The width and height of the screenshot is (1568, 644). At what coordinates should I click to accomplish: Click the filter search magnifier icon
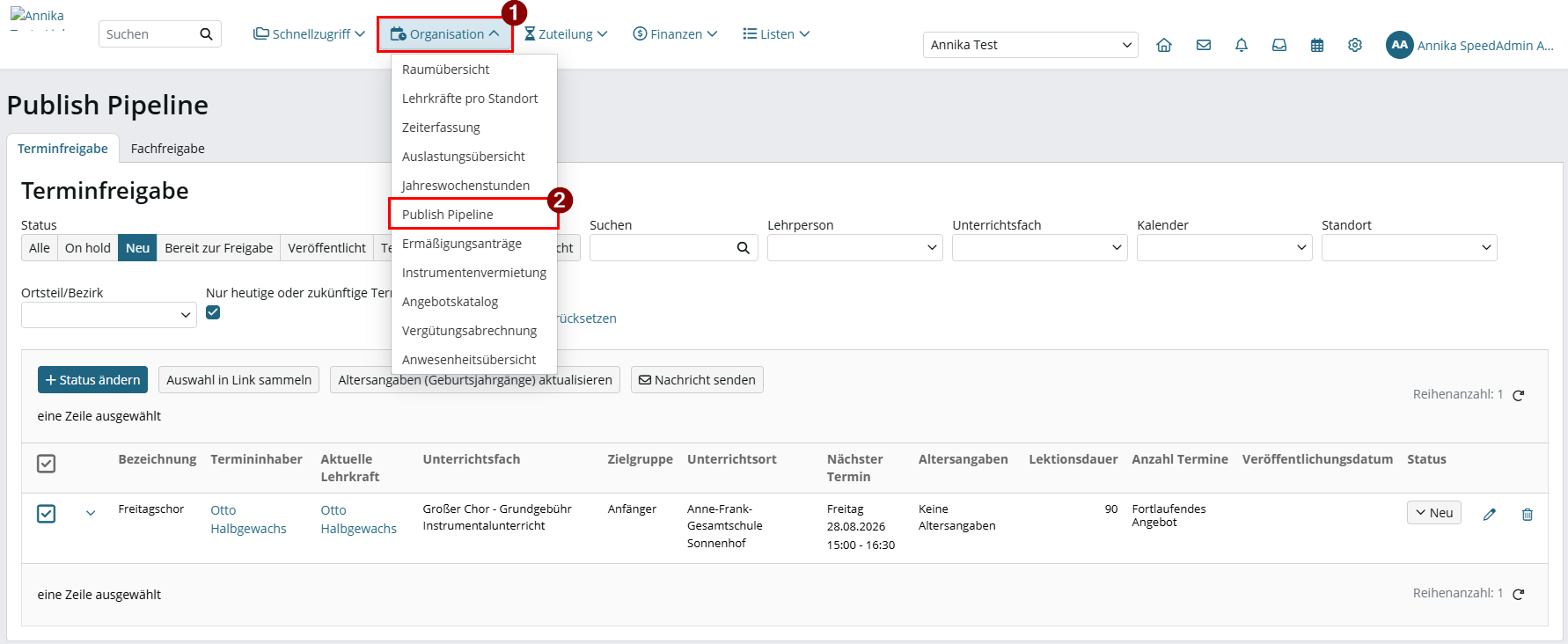pyautogui.click(x=744, y=248)
